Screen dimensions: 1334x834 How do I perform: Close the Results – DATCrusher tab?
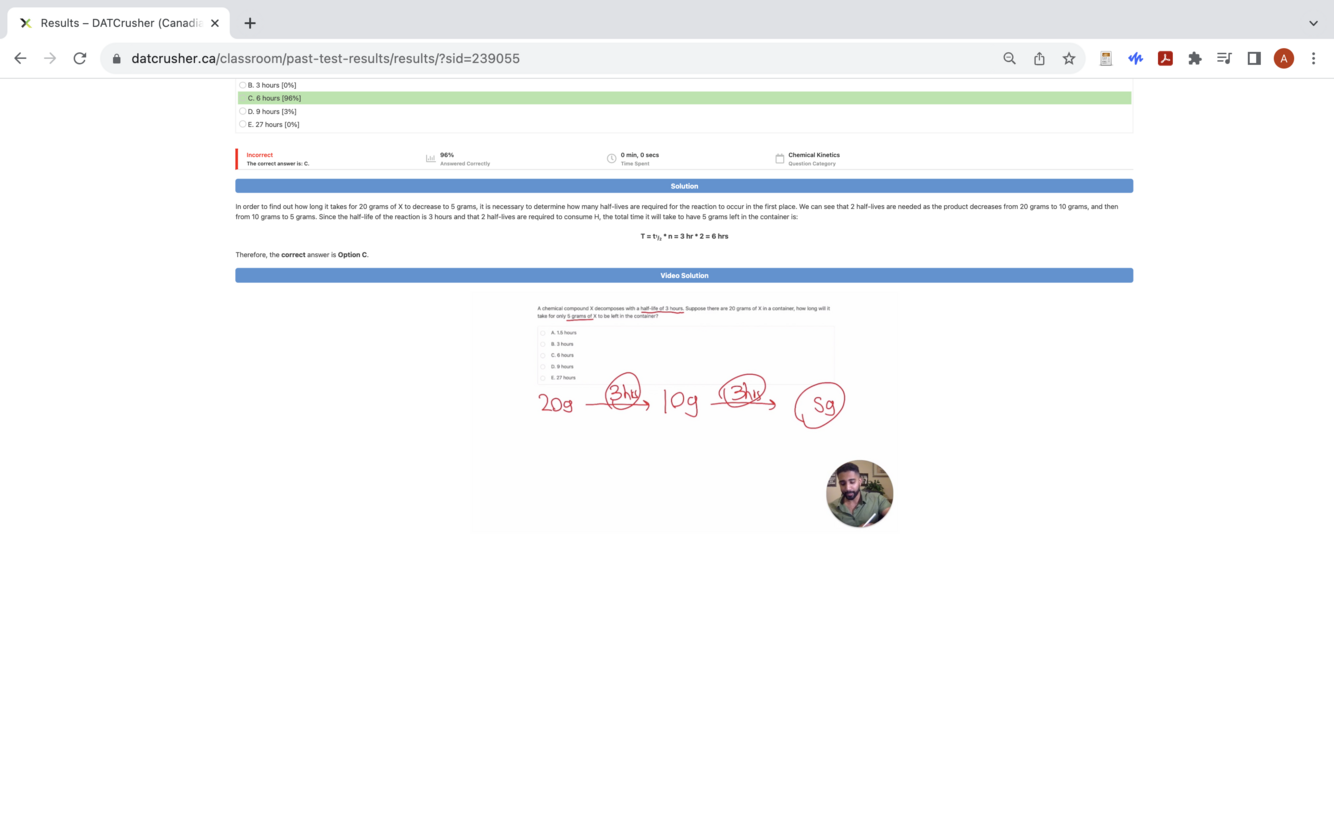(x=214, y=23)
